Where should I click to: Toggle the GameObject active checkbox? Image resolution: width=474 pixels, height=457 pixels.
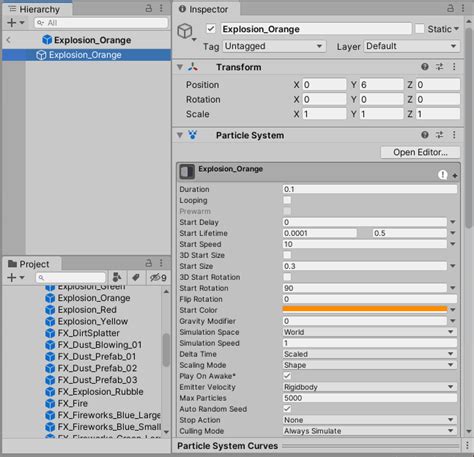coord(211,29)
